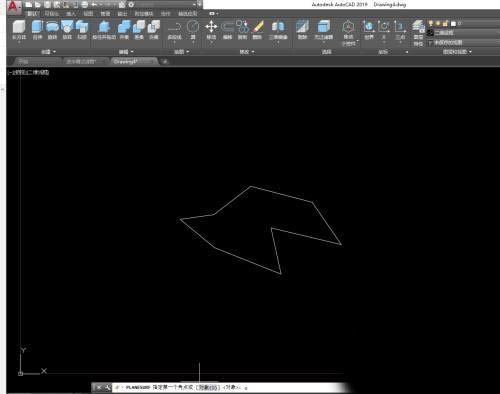The image size is (500, 394).
Task: Select the Polyline (多段线) draw tool
Action: coord(174,30)
